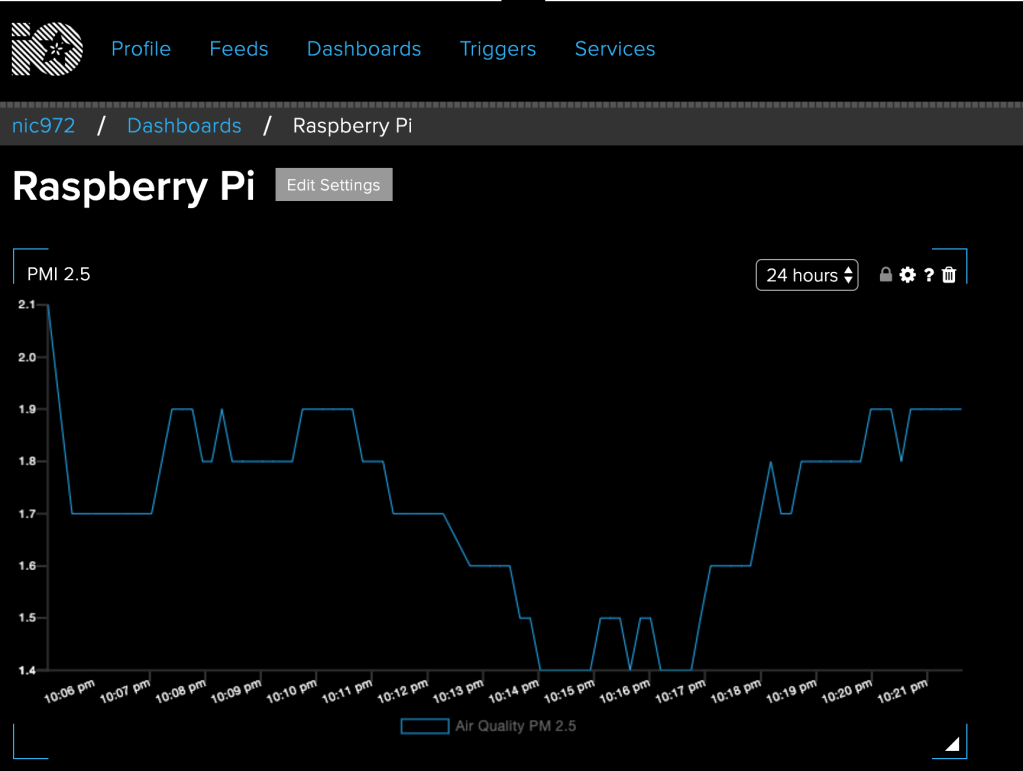Click the Adafruit IO logo
Screen dimensions: 1023x771
click(x=47, y=49)
